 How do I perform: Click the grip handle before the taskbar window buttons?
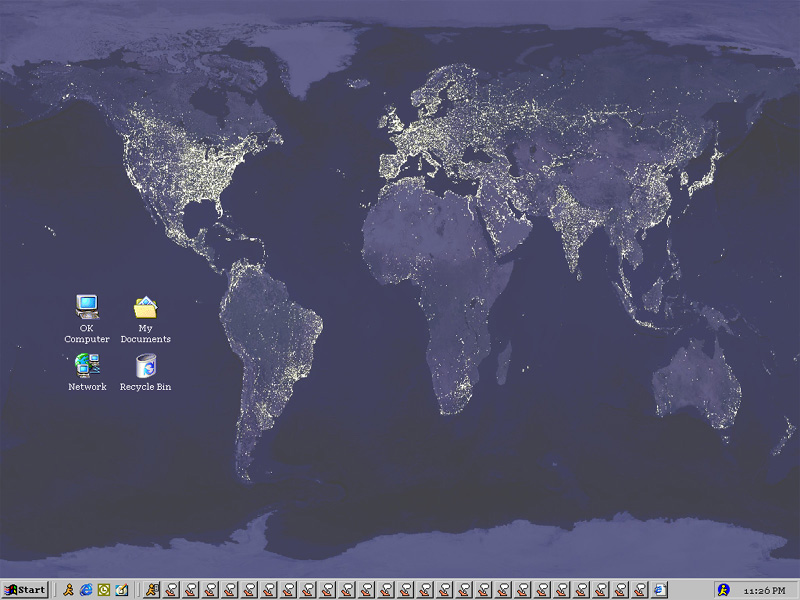pyautogui.click(x=138, y=590)
